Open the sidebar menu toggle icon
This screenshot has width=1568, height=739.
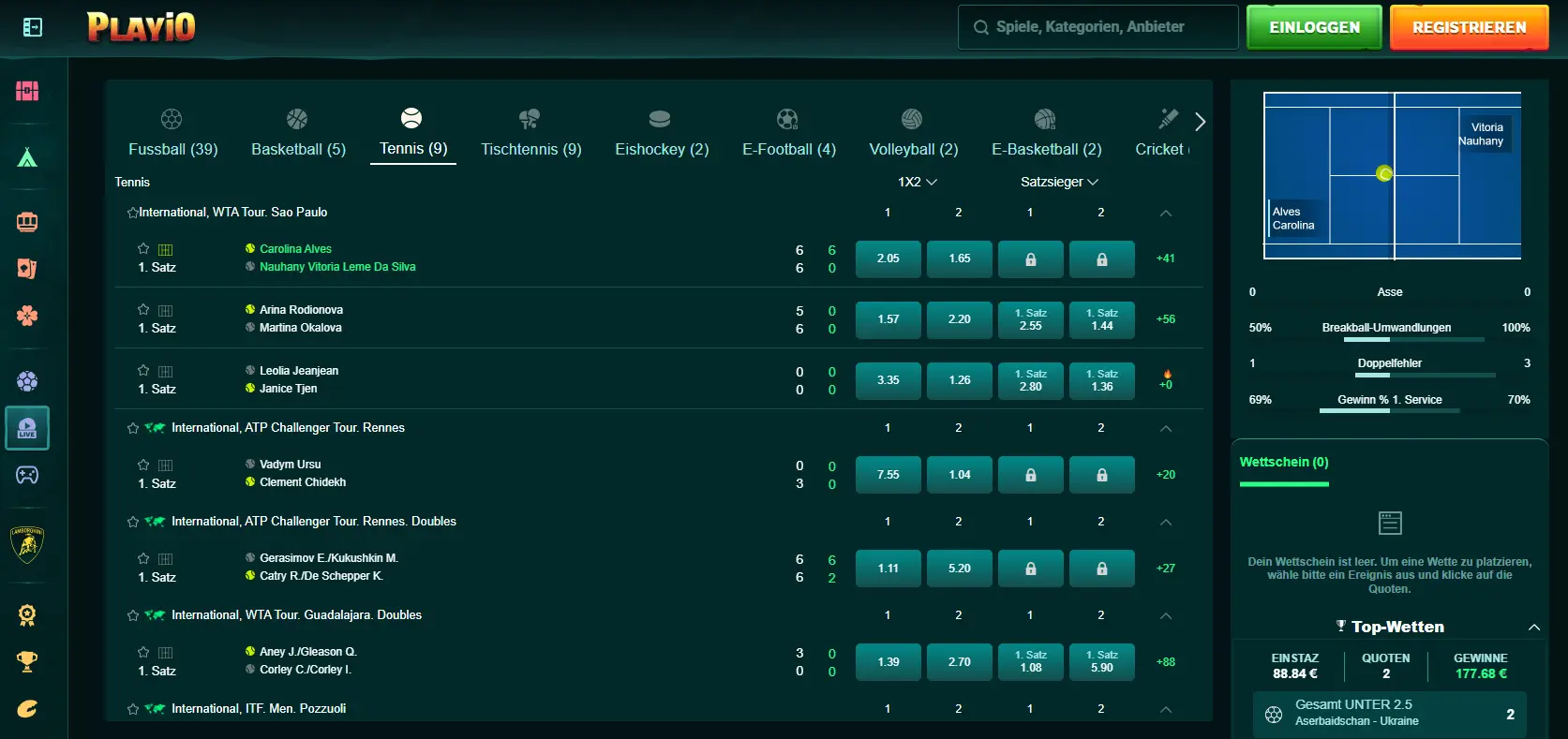point(33,27)
